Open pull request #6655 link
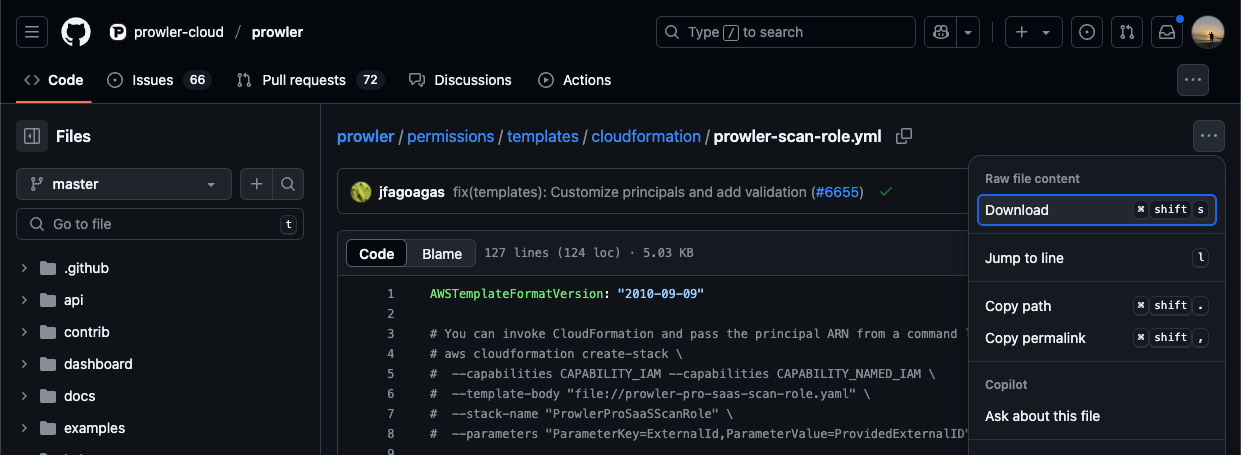Image resolution: width=1241 pixels, height=455 pixels. pos(837,191)
